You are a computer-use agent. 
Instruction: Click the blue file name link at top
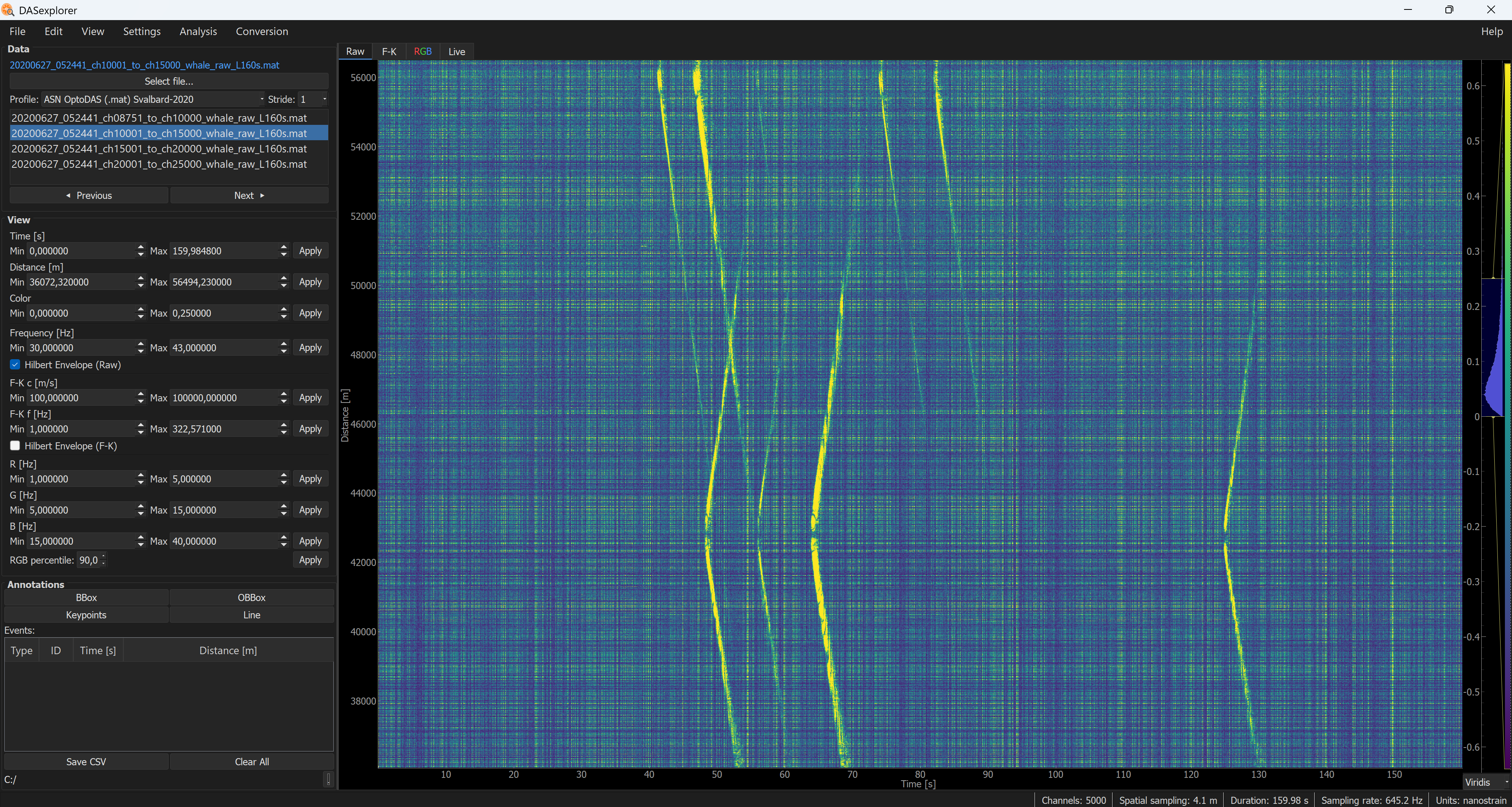145,65
